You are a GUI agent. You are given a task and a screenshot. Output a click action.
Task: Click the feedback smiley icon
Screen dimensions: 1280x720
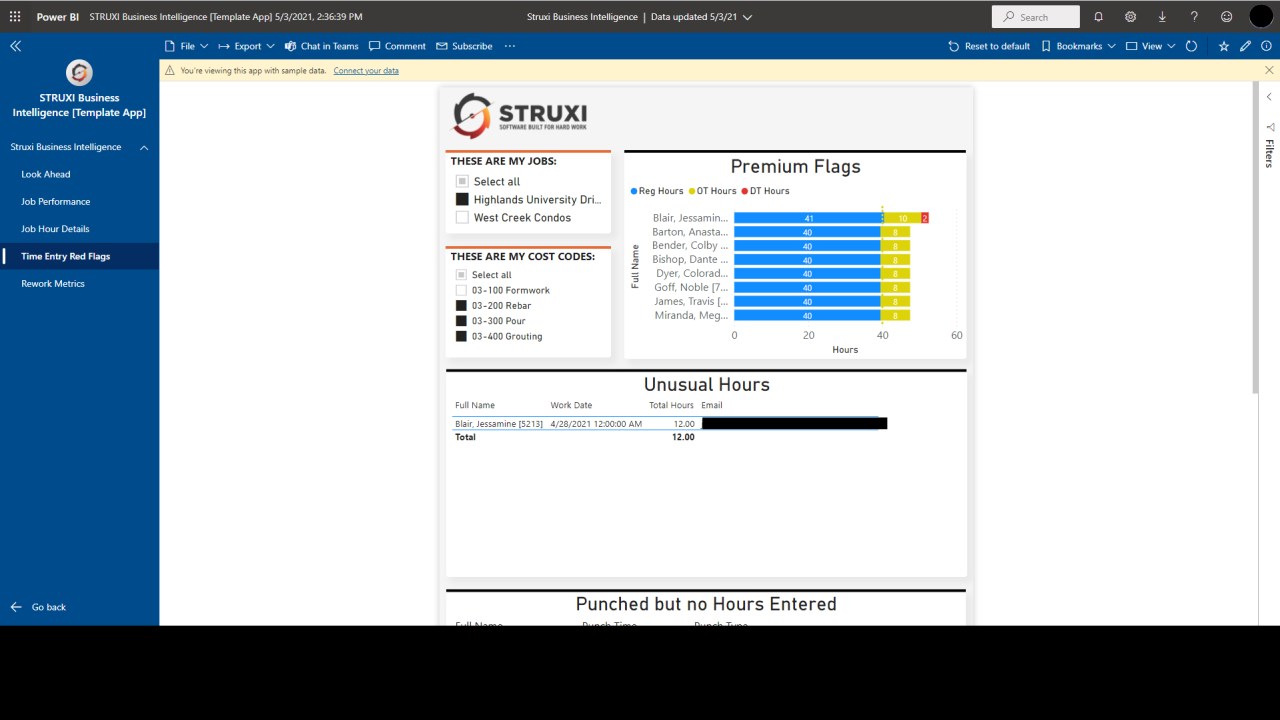(x=1226, y=17)
